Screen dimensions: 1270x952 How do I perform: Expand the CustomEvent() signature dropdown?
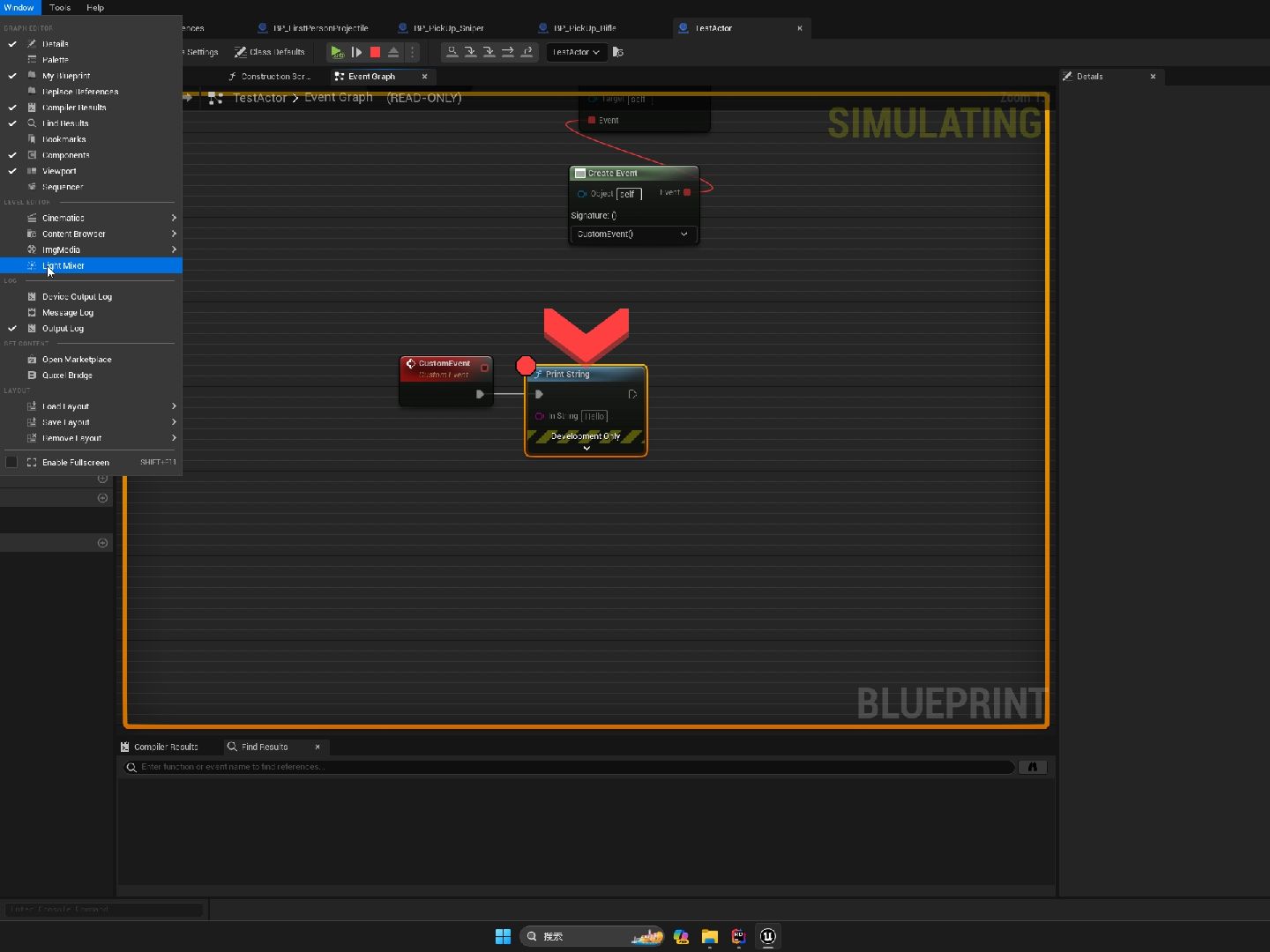tap(684, 234)
